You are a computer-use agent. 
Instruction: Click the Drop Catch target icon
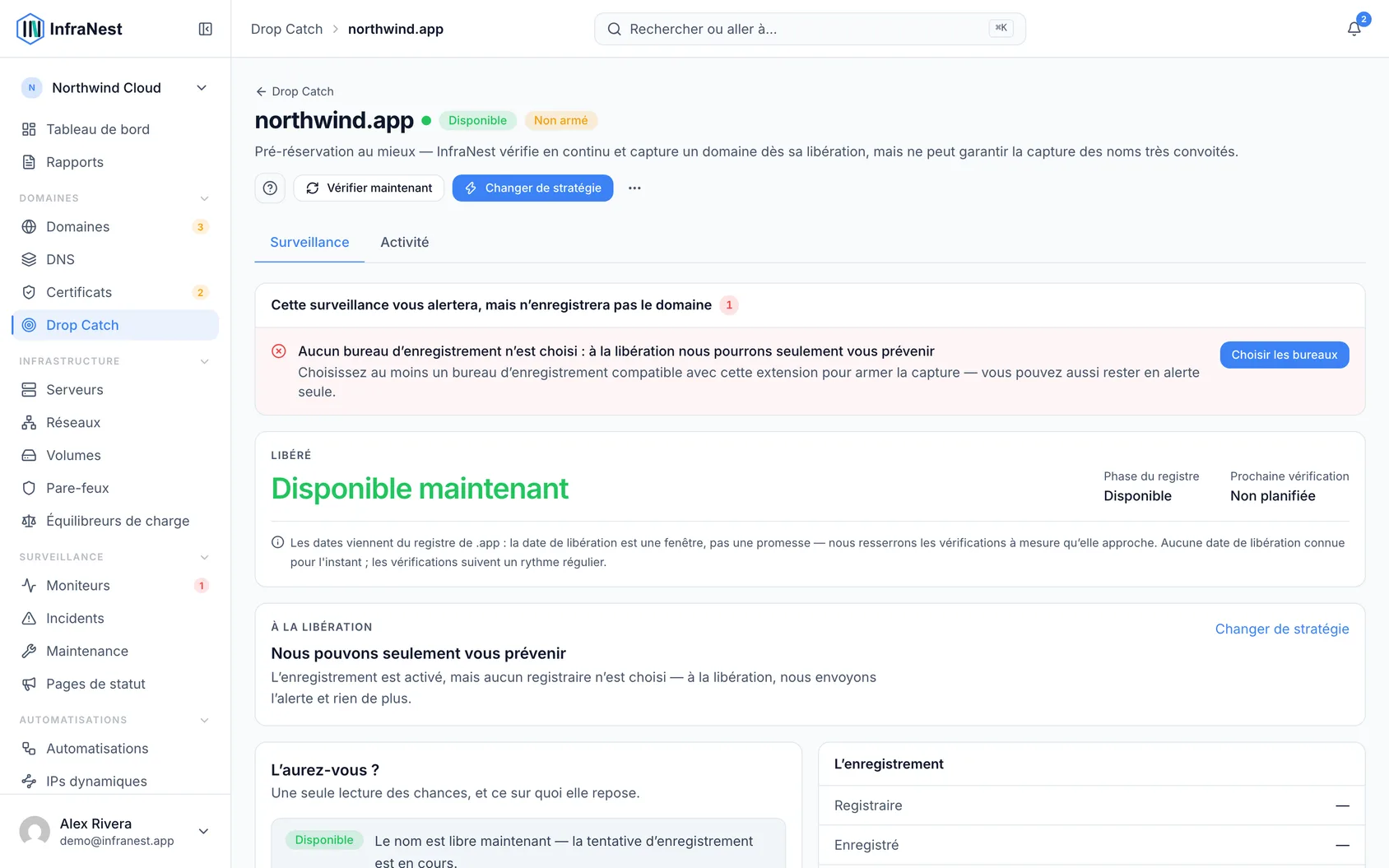[x=29, y=325]
